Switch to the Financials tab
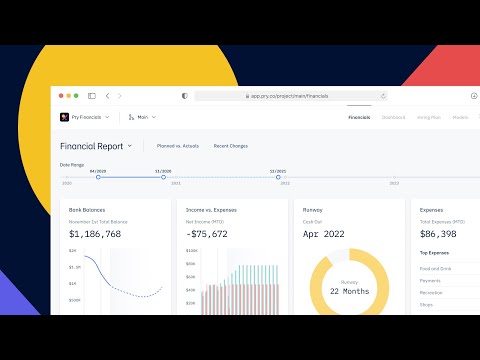This screenshot has height=360, width=480. [x=359, y=117]
